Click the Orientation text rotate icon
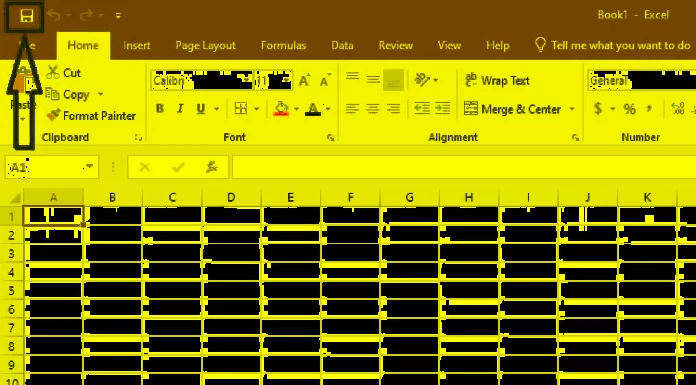Screen dimensions: 696x385 pos(422,80)
